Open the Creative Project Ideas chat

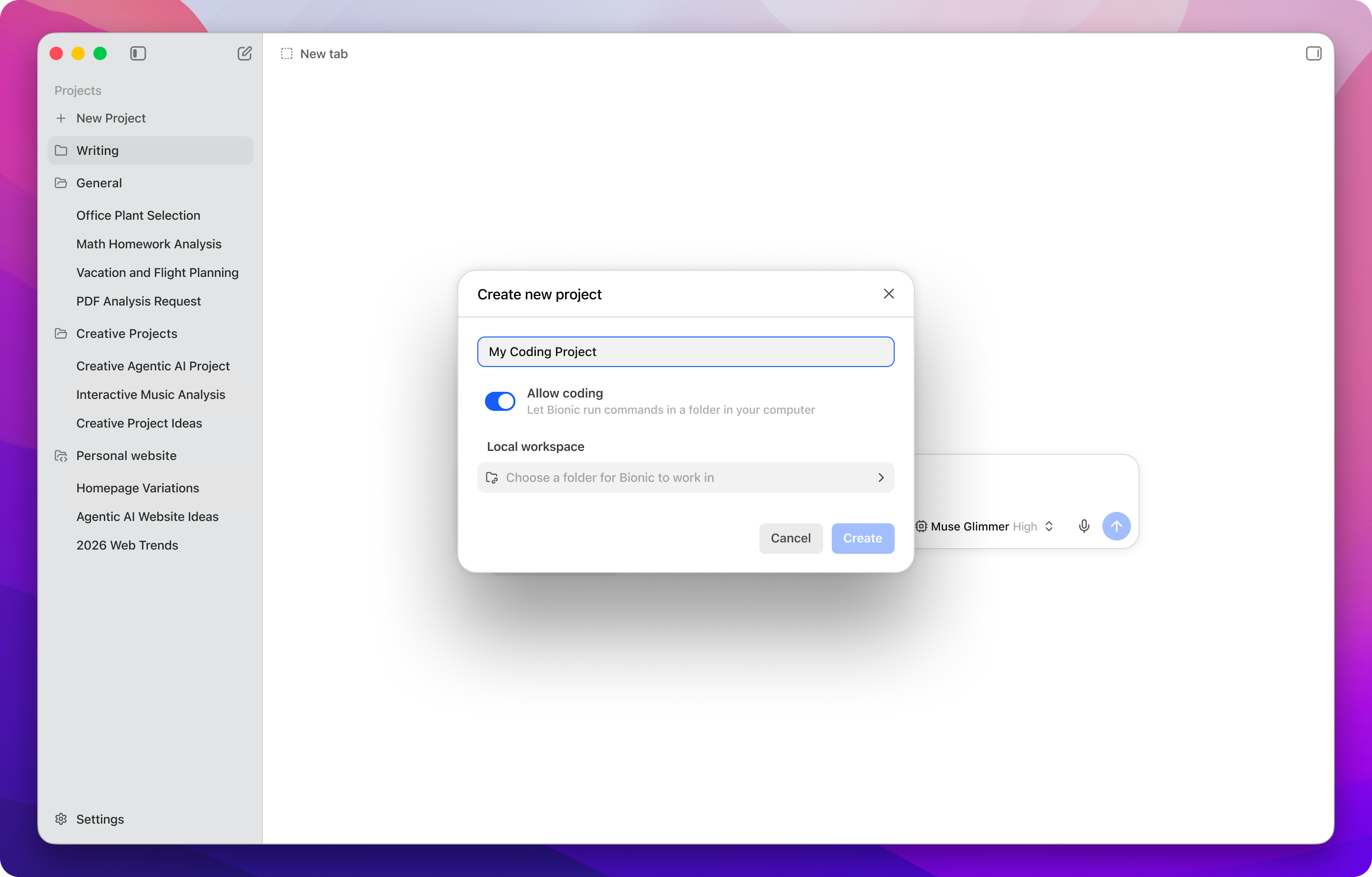139,423
